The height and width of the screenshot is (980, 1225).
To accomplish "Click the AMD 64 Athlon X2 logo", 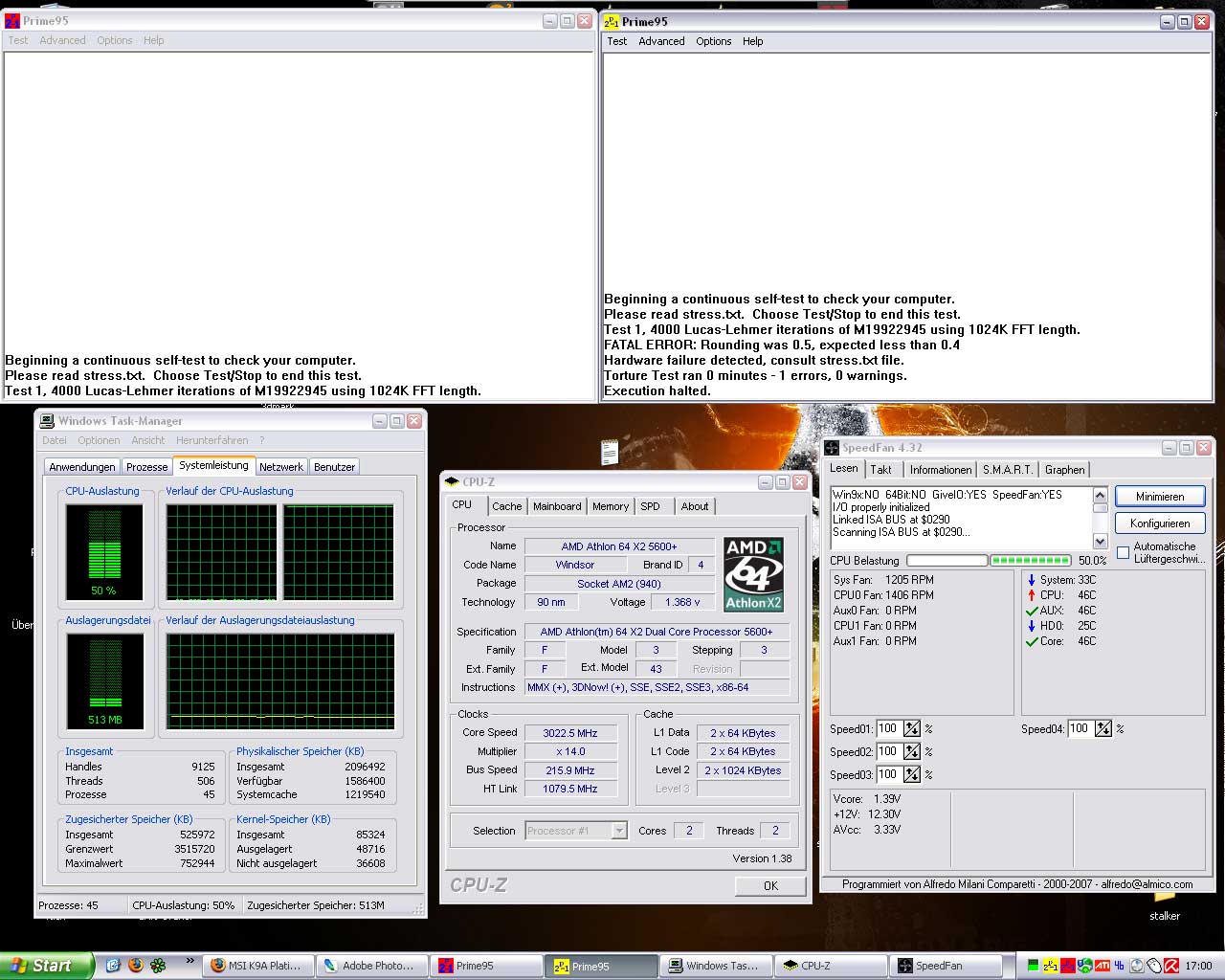I will [x=753, y=574].
